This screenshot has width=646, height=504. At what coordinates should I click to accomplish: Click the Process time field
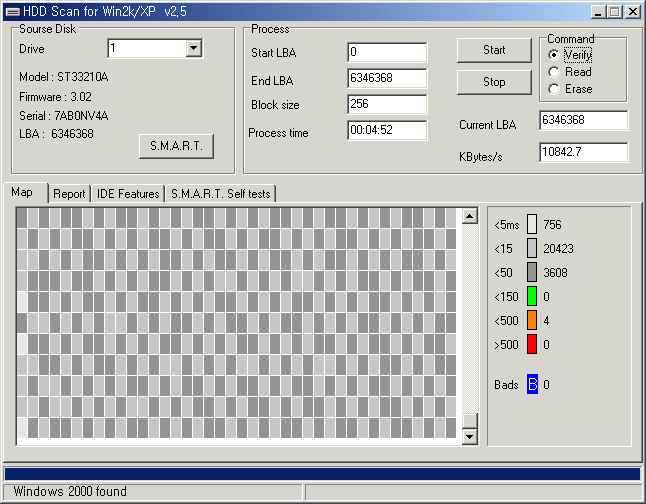coord(387,130)
